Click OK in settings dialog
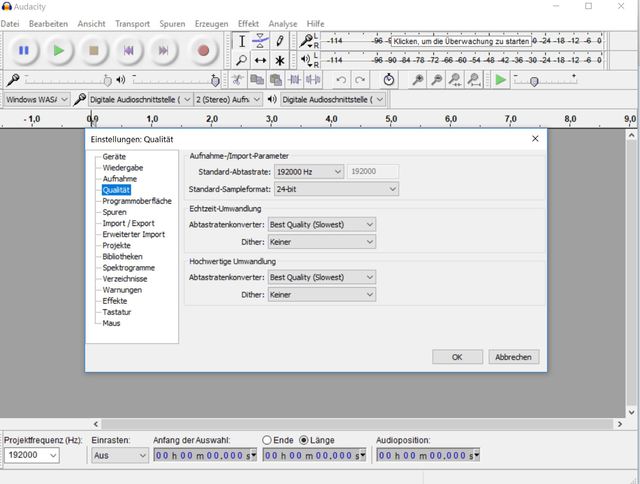This screenshot has width=640, height=484. coord(457,357)
